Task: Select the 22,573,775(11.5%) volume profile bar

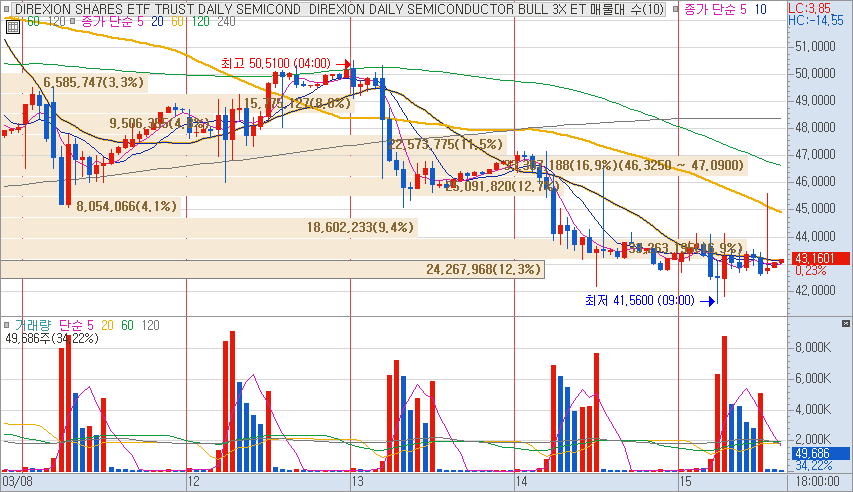Action: point(254,144)
